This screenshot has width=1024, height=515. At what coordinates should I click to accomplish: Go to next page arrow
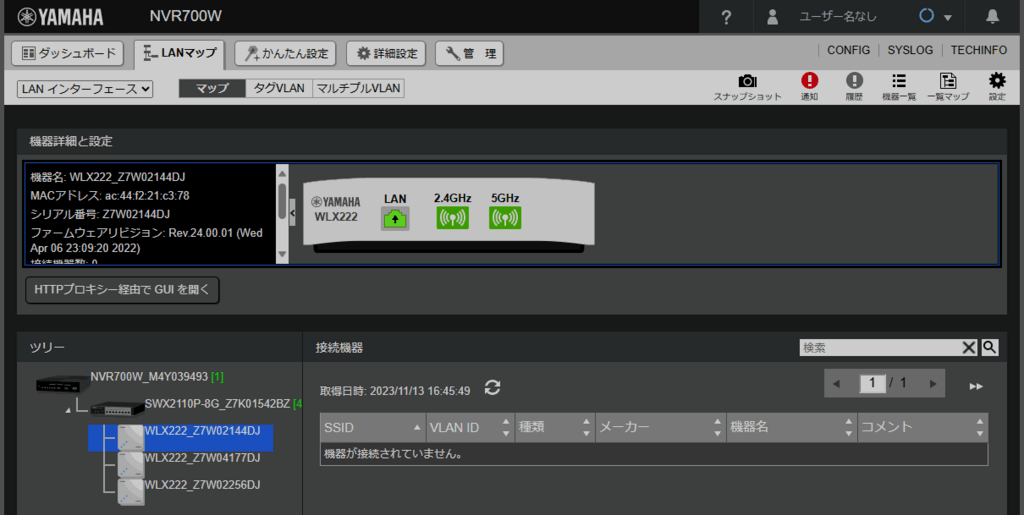(933, 384)
